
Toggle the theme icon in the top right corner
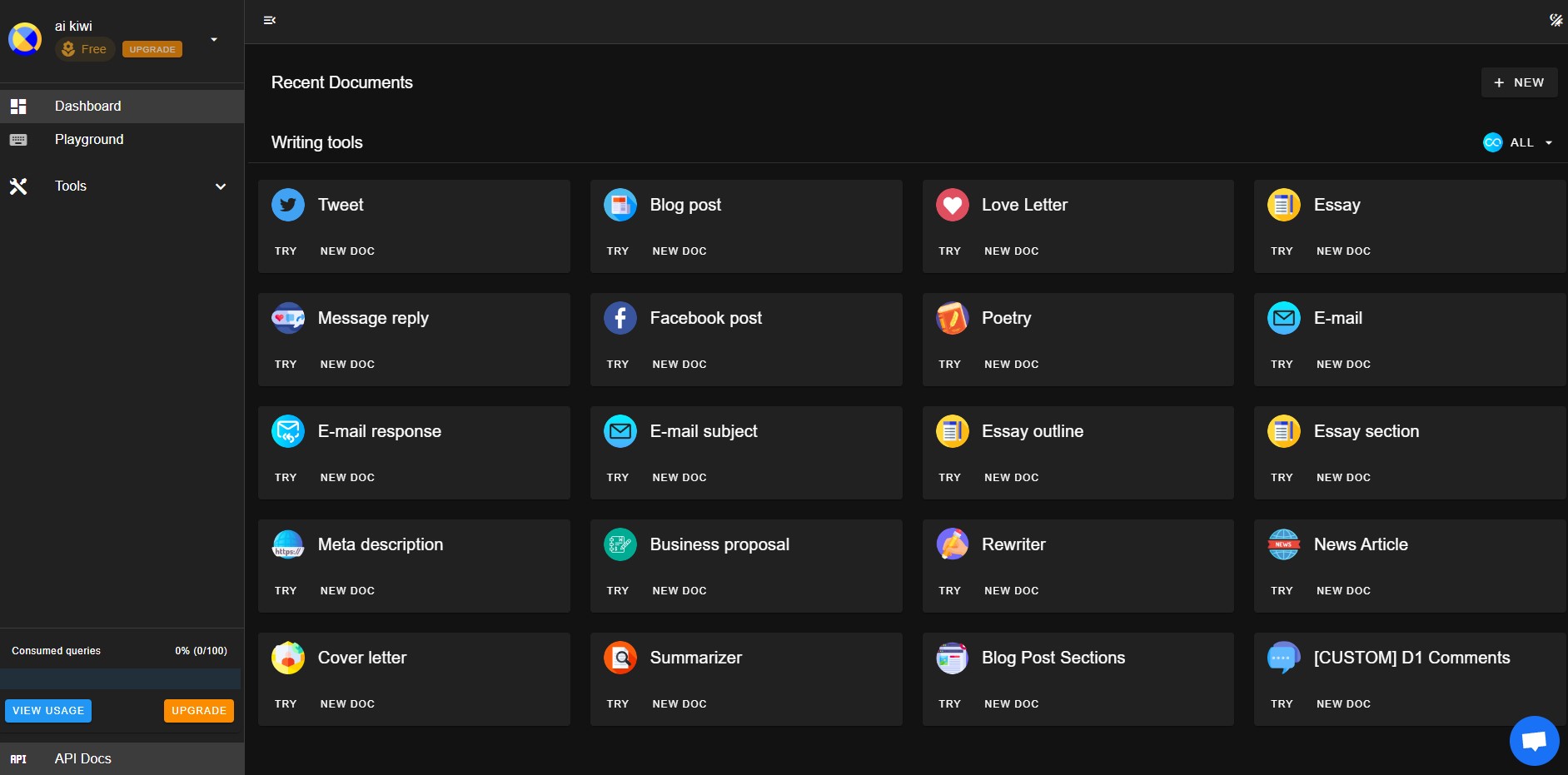1556,20
